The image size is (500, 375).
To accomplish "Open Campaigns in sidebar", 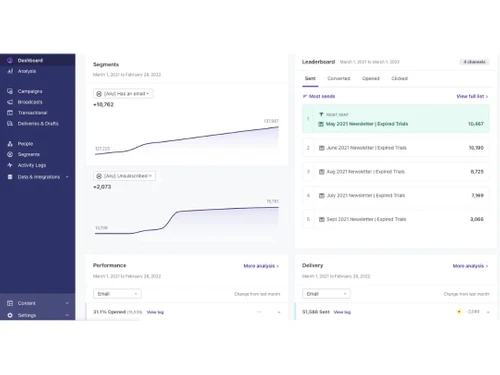I will click(38, 91).
